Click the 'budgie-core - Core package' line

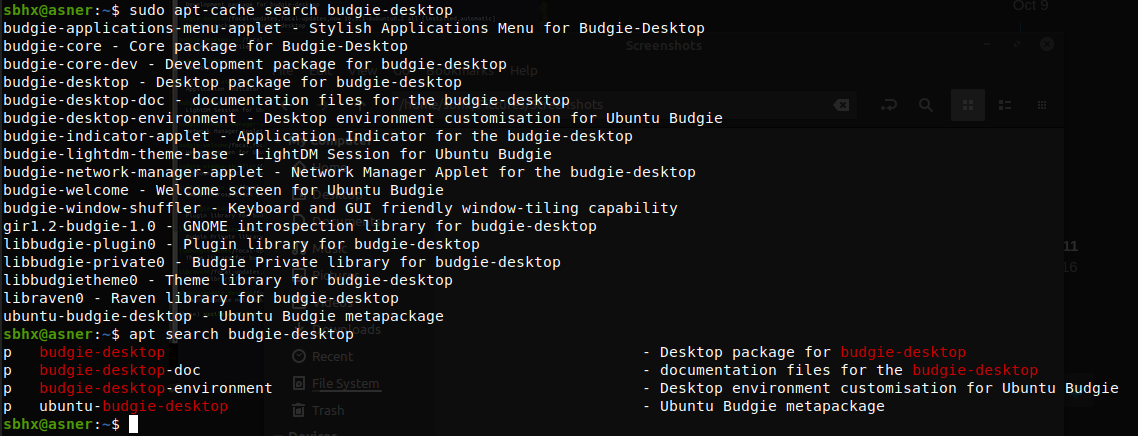click(205, 46)
